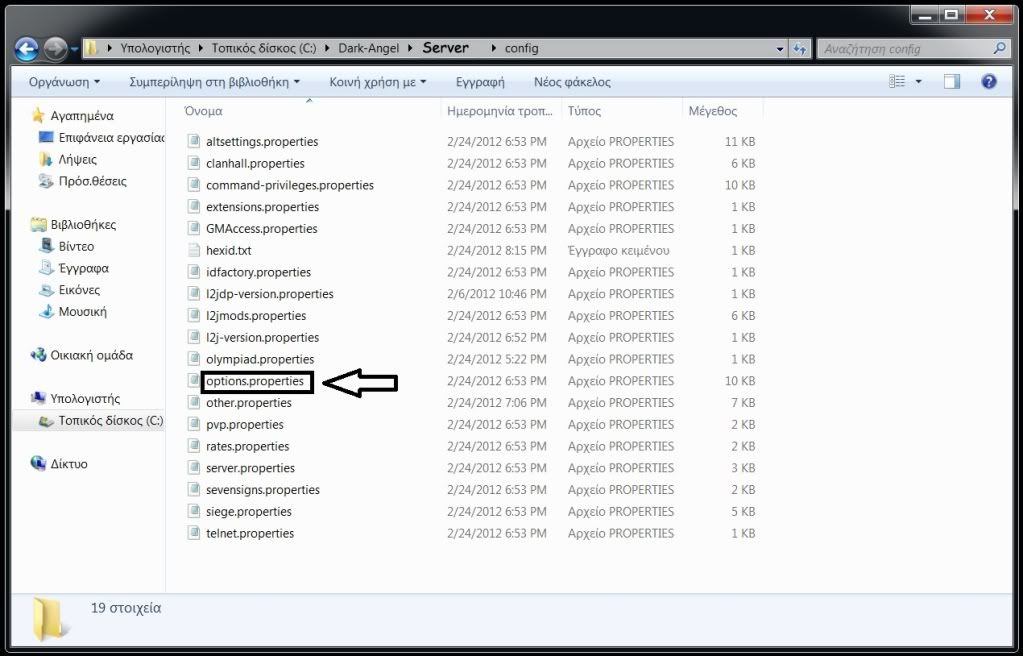Expand the address bar history dropdown
This screenshot has height=656, width=1023.
[780, 47]
